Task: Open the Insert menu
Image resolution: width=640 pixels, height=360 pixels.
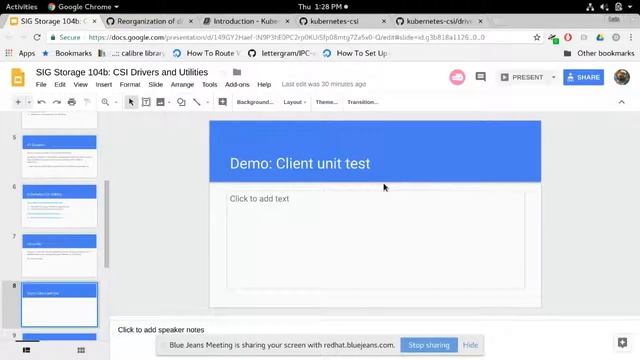Action: 104,84
